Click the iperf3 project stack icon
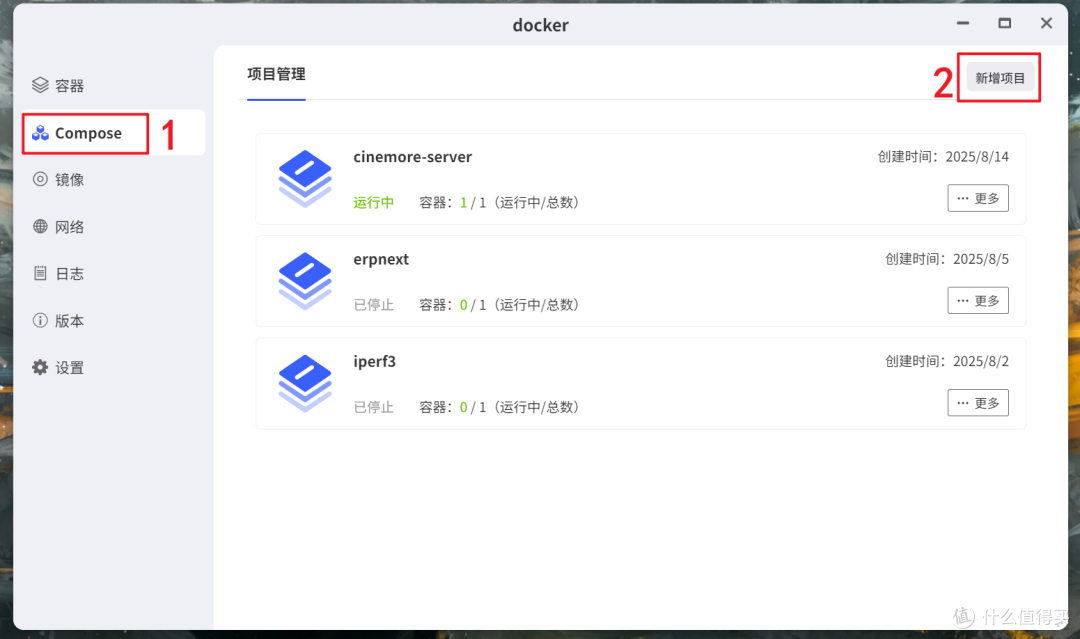This screenshot has height=639, width=1080. tap(305, 383)
